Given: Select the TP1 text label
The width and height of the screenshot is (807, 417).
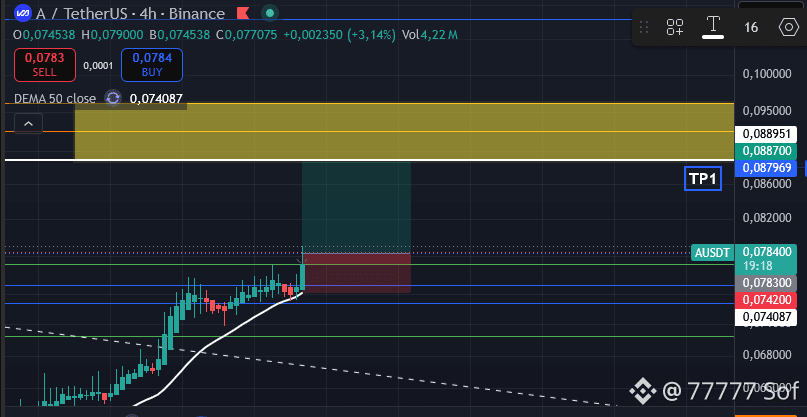Looking at the screenshot, I should 703,179.
